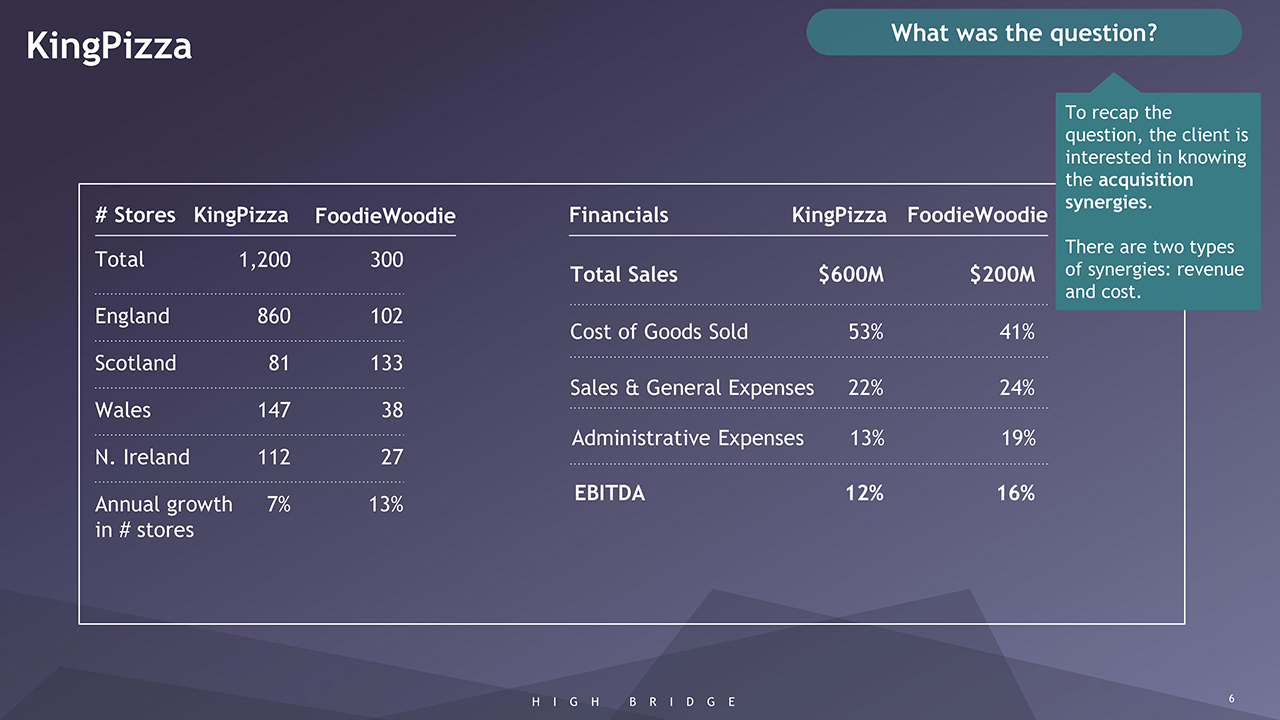Click the HIGH BRIDGE footer text
Image resolution: width=1280 pixels, height=720 pixels.
pyautogui.click(x=635, y=702)
